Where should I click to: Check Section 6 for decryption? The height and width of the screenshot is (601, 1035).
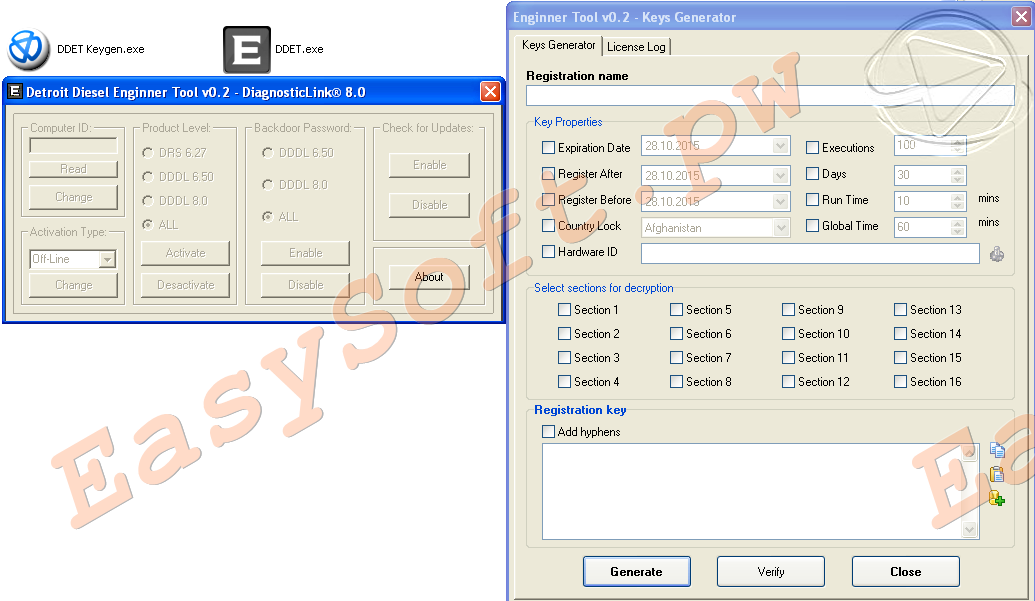tap(677, 334)
